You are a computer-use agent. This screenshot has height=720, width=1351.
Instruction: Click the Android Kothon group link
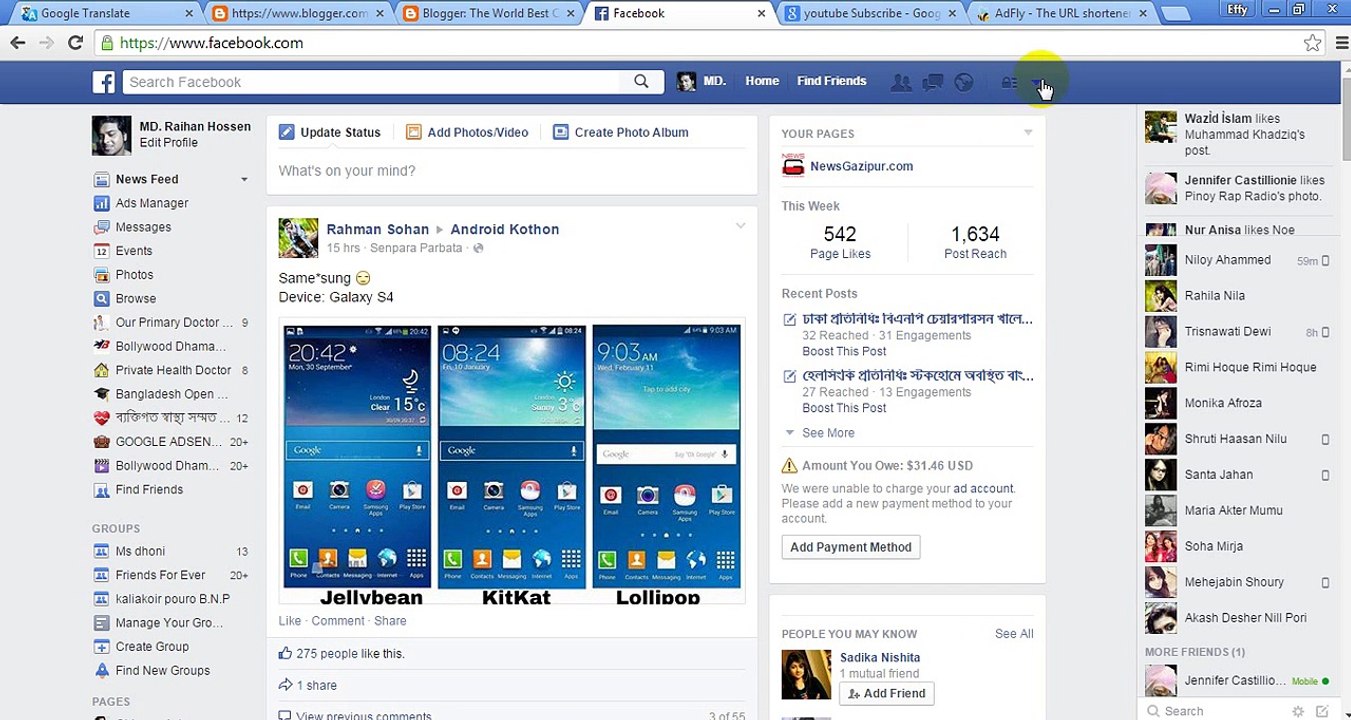(x=504, y=229)
